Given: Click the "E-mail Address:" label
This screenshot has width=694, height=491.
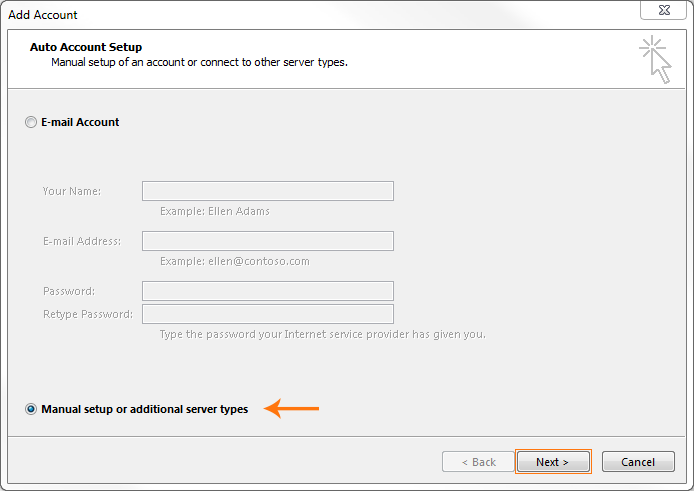Looking at the screenshot, I should pyautogui.click(x=82, y=241).
